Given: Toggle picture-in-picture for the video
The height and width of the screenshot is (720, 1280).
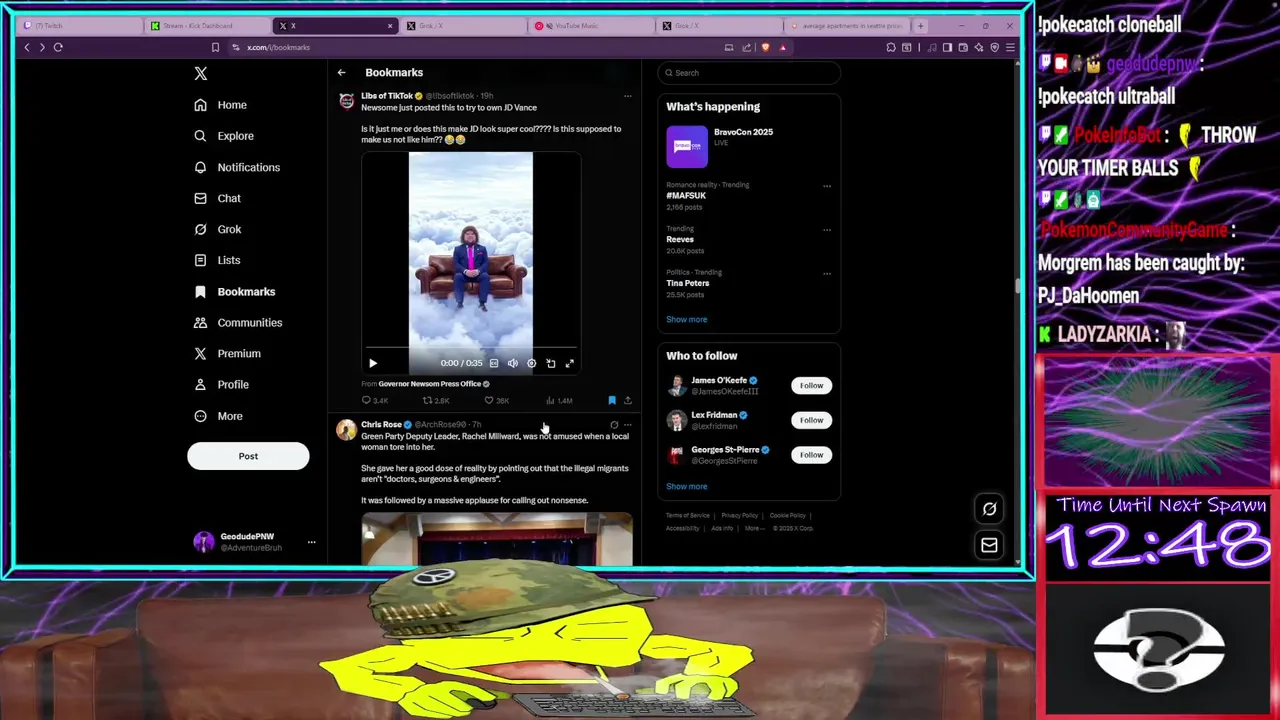Looking at the screenshot, I should (550, 363).
